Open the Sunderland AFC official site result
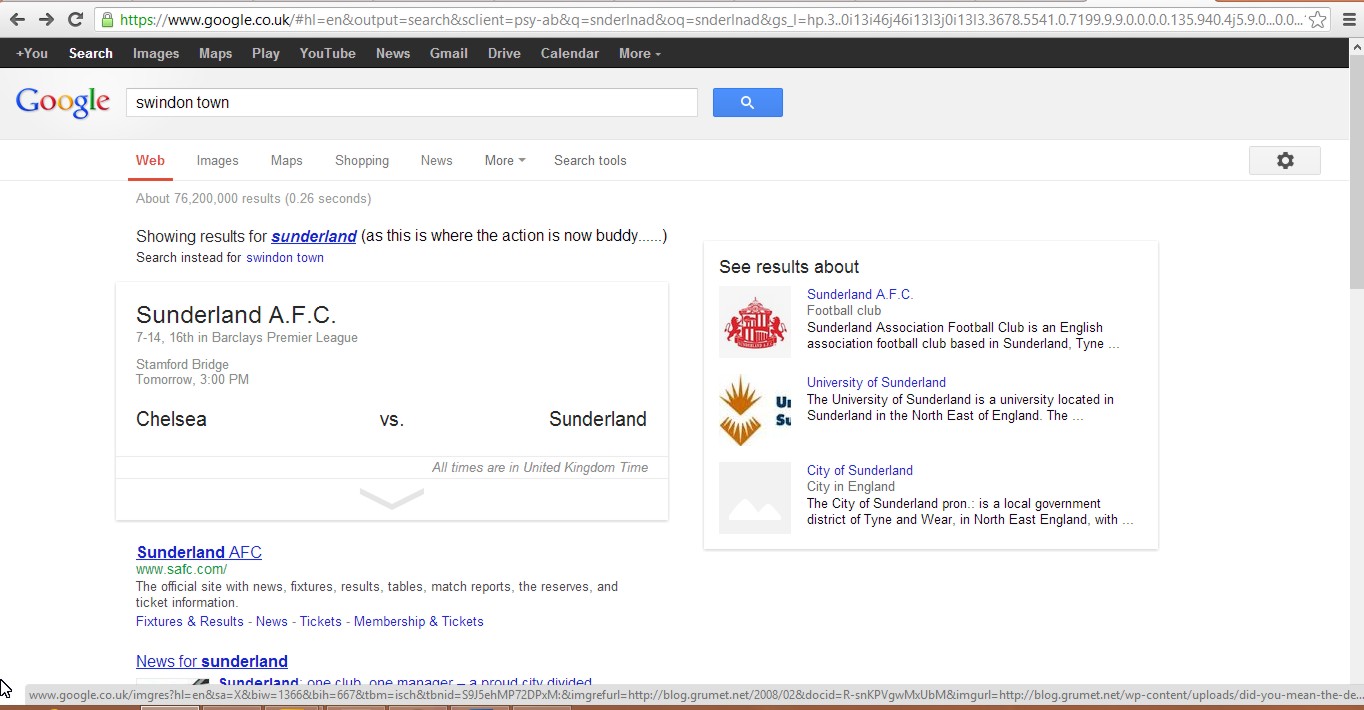Screen dimensions: 1364x710 (199, 552)
